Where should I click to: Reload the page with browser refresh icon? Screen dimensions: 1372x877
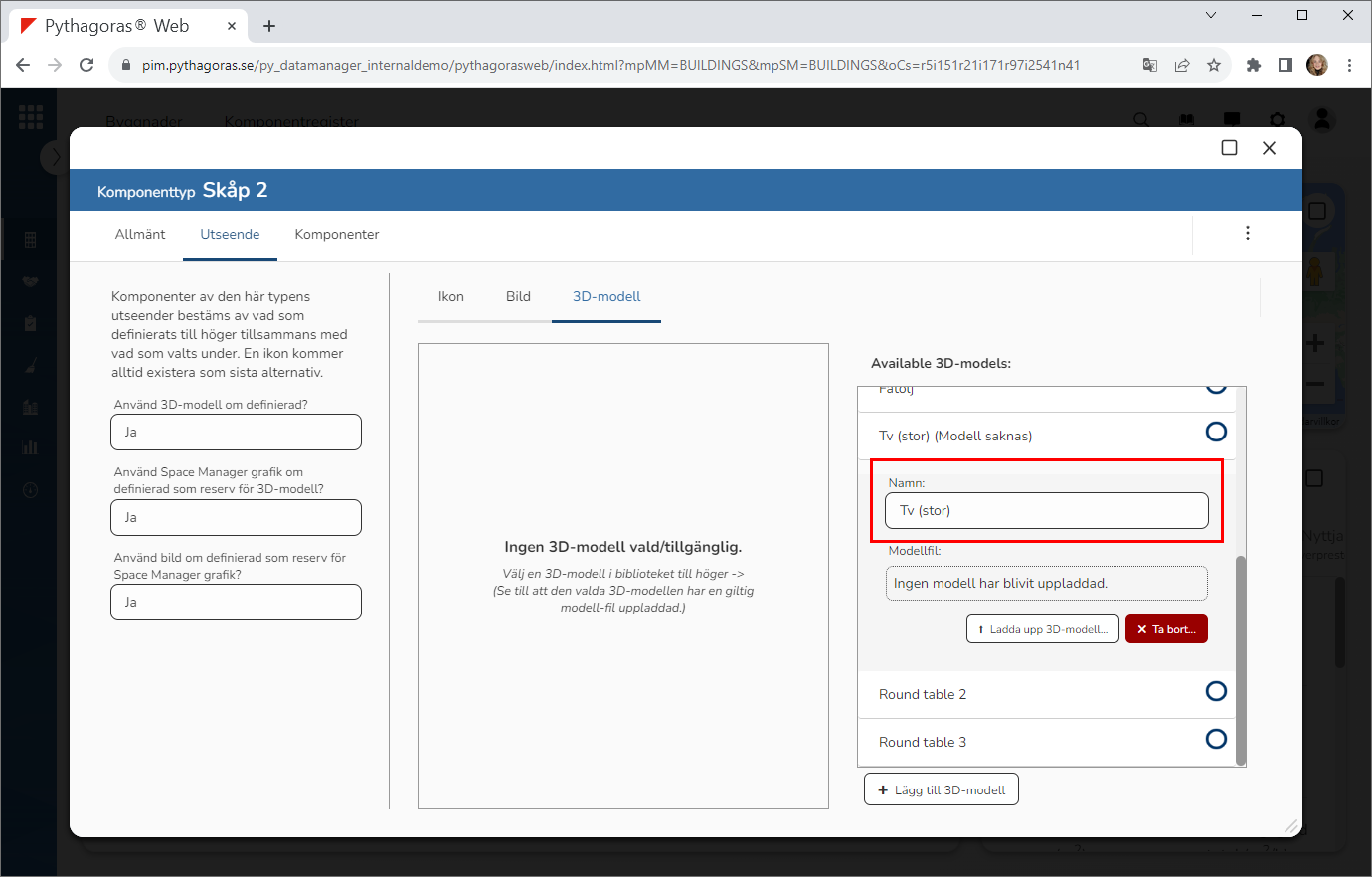pyautogui.click(x=86, y=65)
